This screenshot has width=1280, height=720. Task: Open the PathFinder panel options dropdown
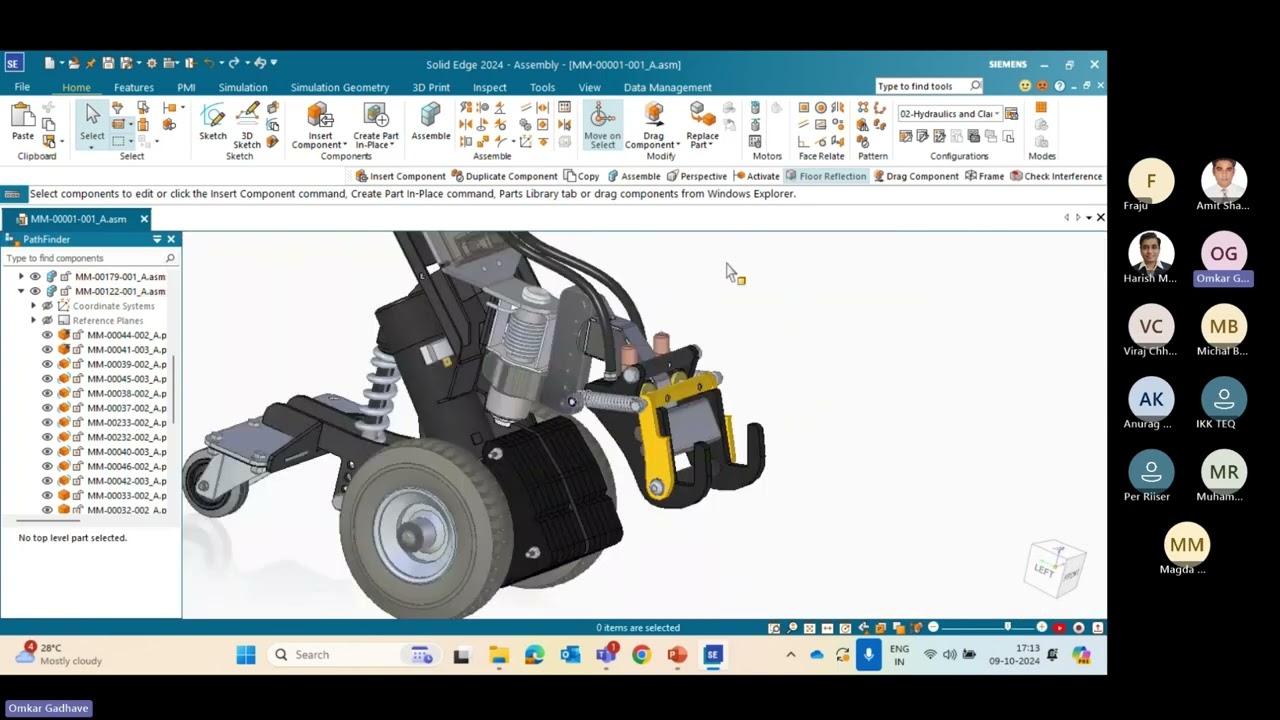(157, 240)
